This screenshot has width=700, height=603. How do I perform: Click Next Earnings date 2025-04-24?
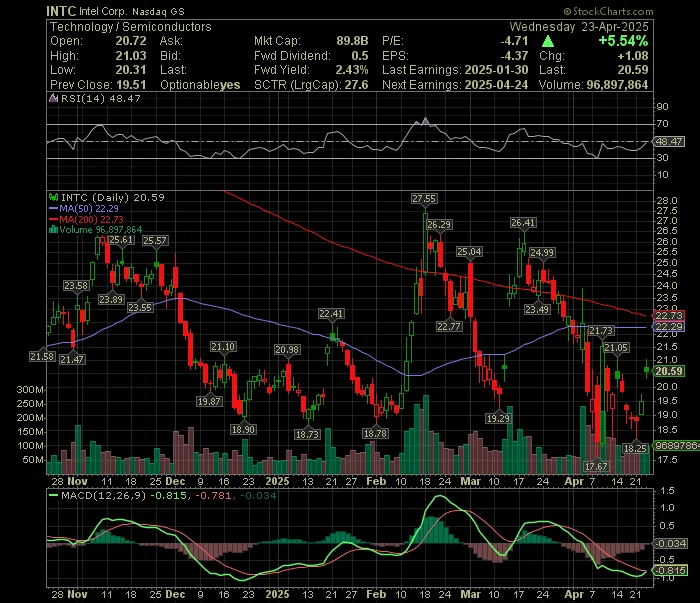[496, 85]
